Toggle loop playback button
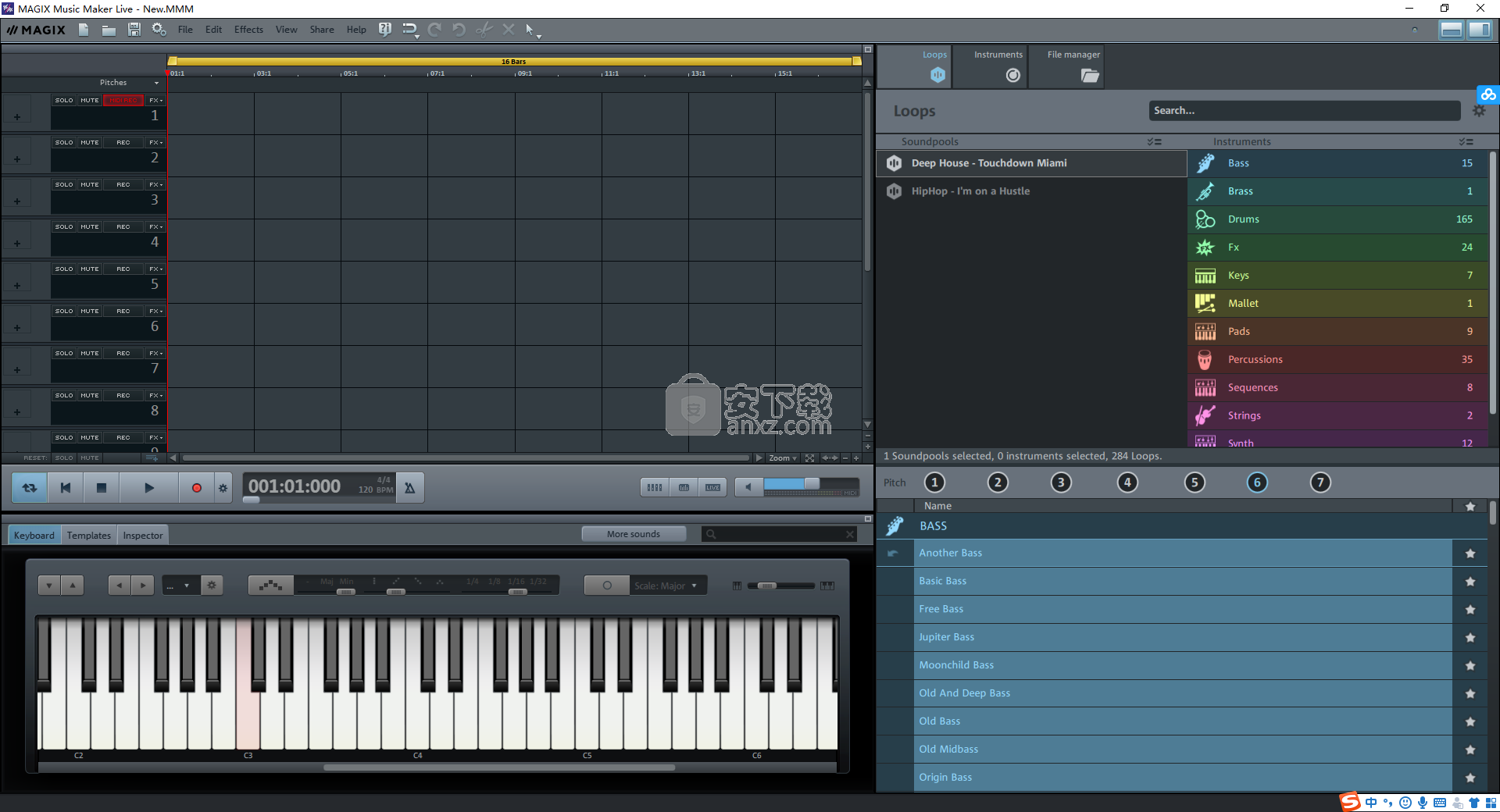 pos(30,488)
